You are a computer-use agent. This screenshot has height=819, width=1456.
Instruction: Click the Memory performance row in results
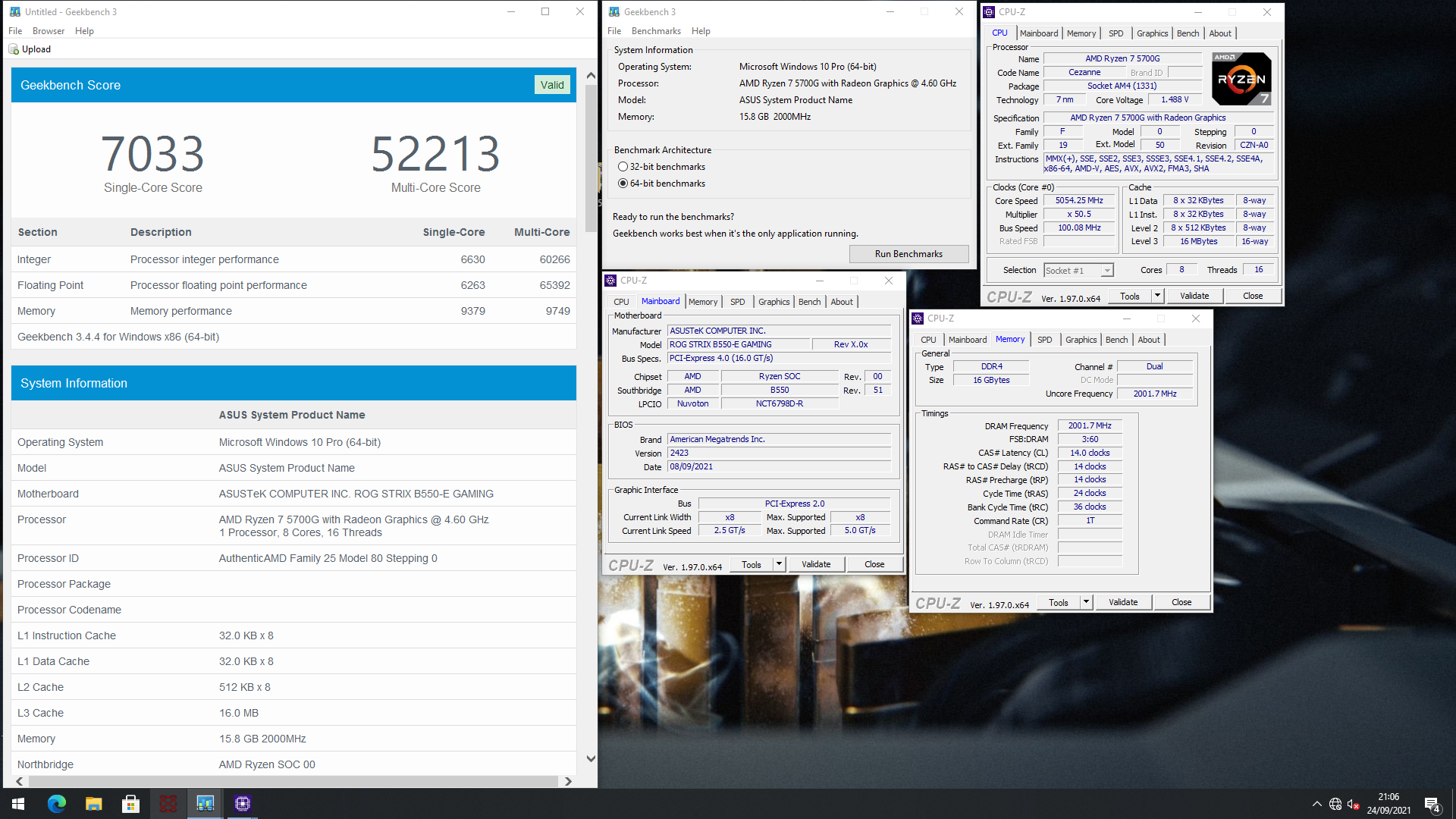[293, 311]
